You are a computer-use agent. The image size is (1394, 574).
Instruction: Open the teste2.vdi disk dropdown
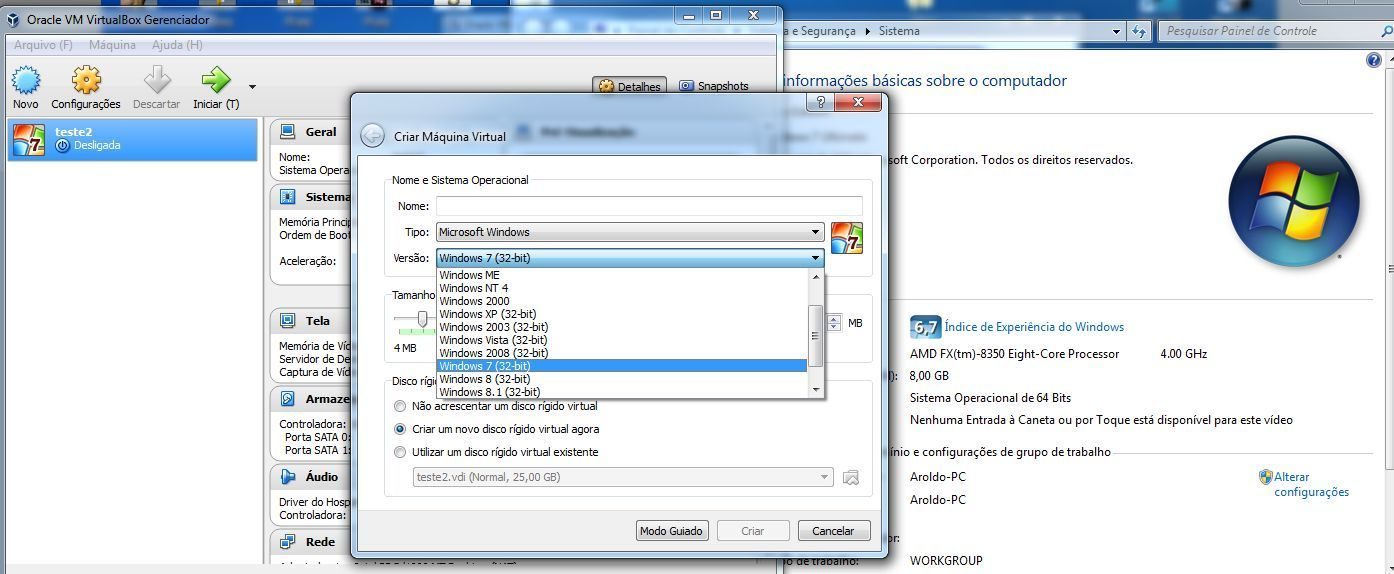[x=623, y=477]
